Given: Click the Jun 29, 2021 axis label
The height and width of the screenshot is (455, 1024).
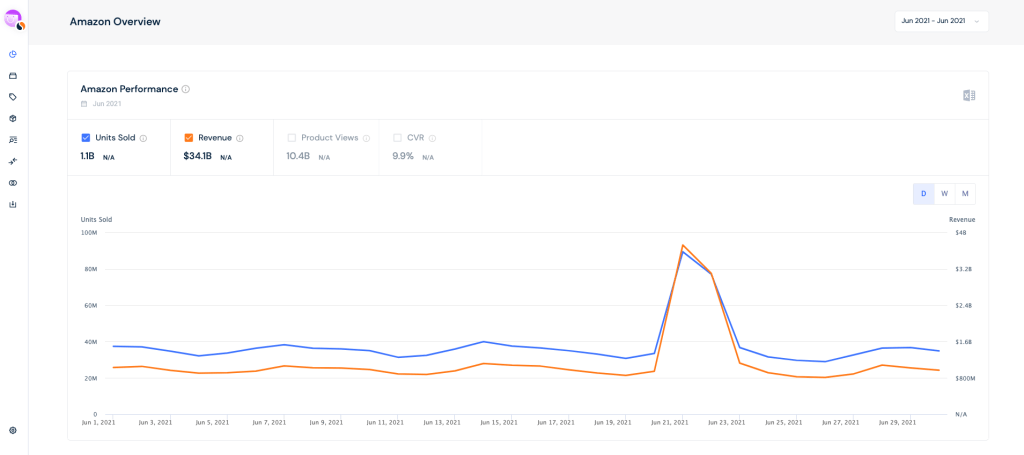Looking at the screenshot, I should (x=895, y=422).
